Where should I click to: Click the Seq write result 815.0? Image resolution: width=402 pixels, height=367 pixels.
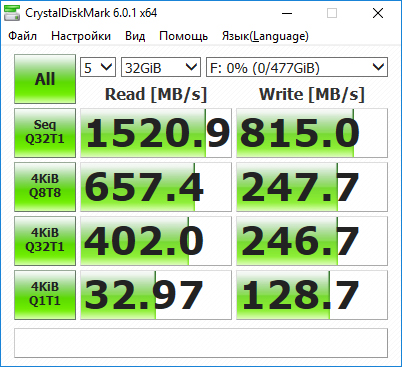click(312, 133)
